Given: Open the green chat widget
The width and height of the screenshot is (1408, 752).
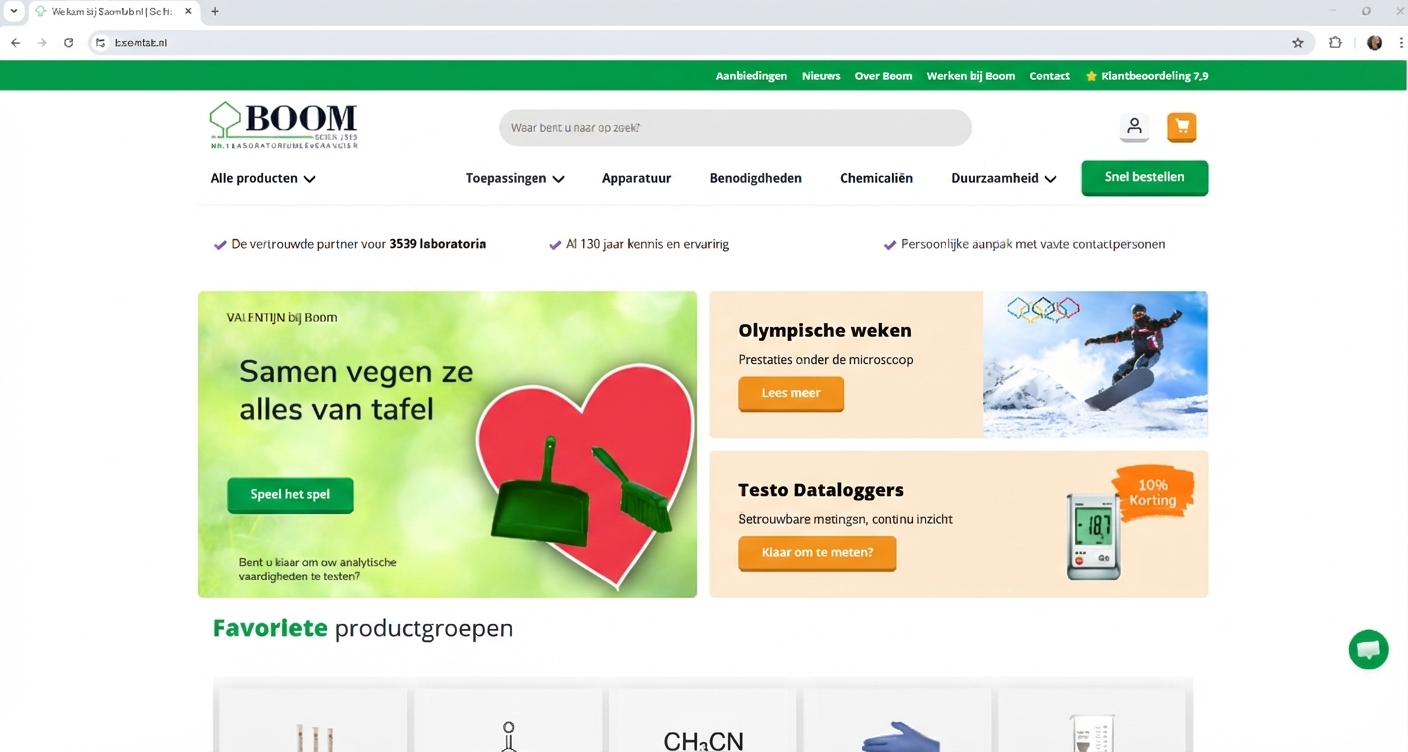Looking at the screenshot, I should (x=1368, y=650).
